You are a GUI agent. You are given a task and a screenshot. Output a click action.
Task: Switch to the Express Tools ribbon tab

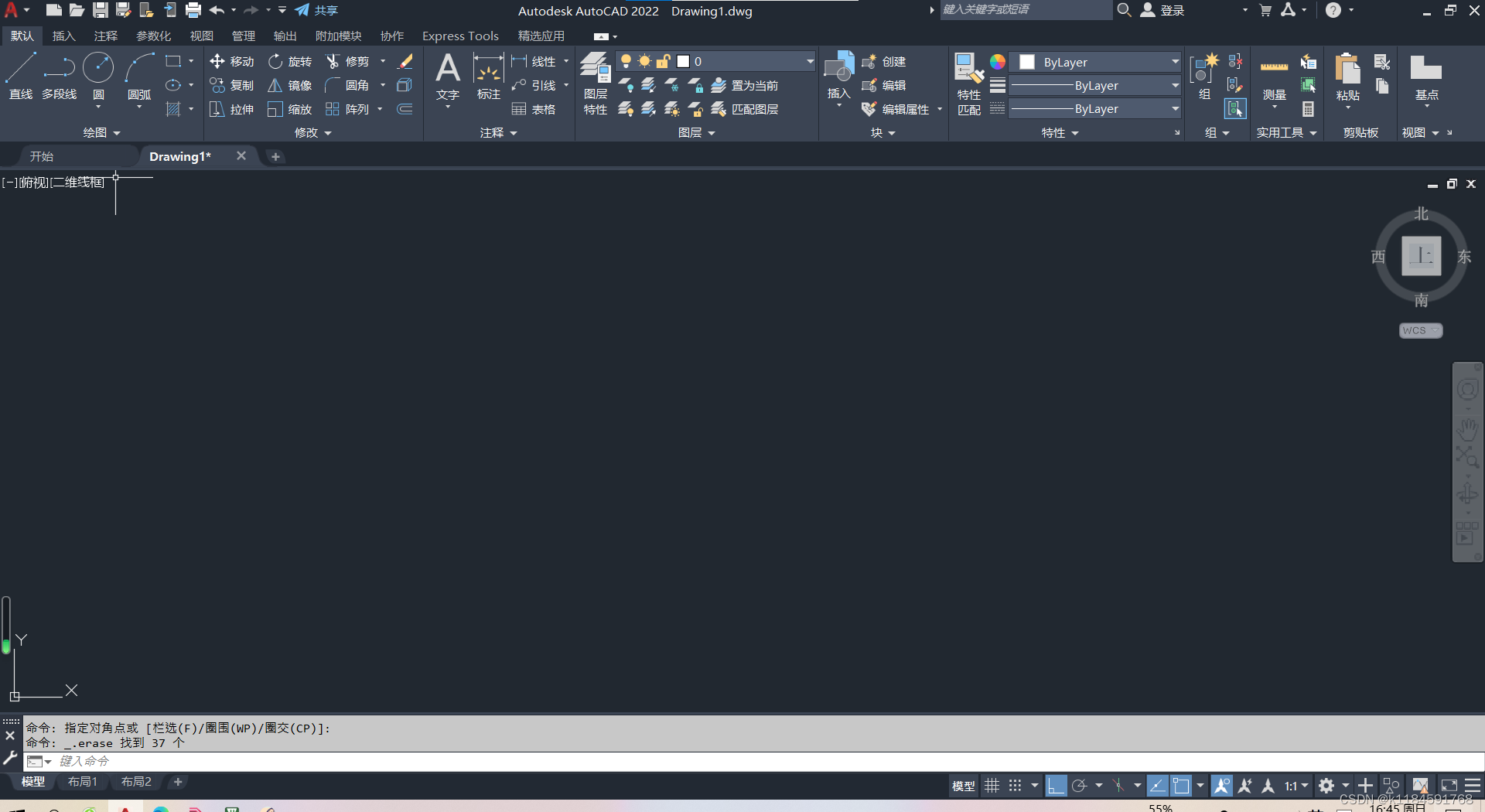click(x=460, y=36)
